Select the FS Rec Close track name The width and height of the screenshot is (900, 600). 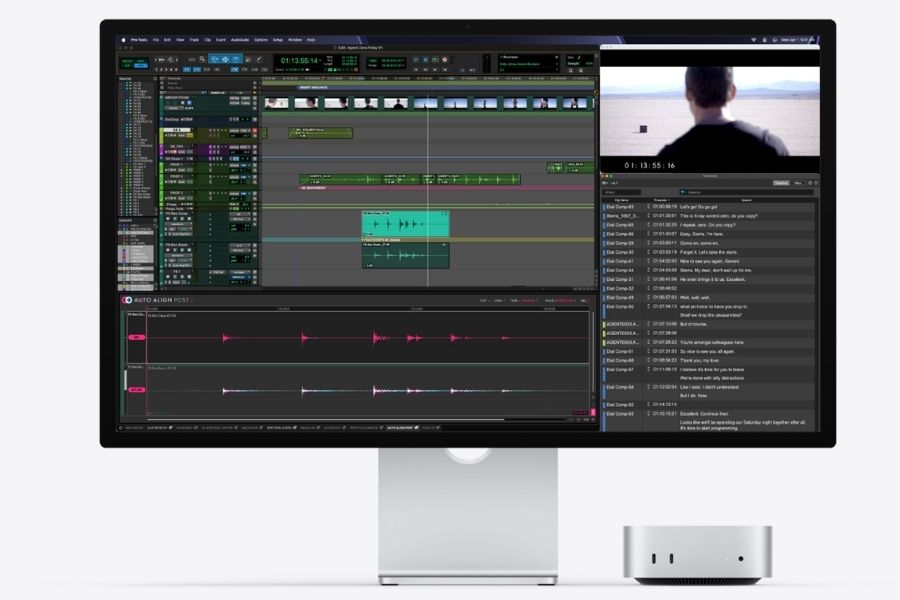(x=177, y=214)
